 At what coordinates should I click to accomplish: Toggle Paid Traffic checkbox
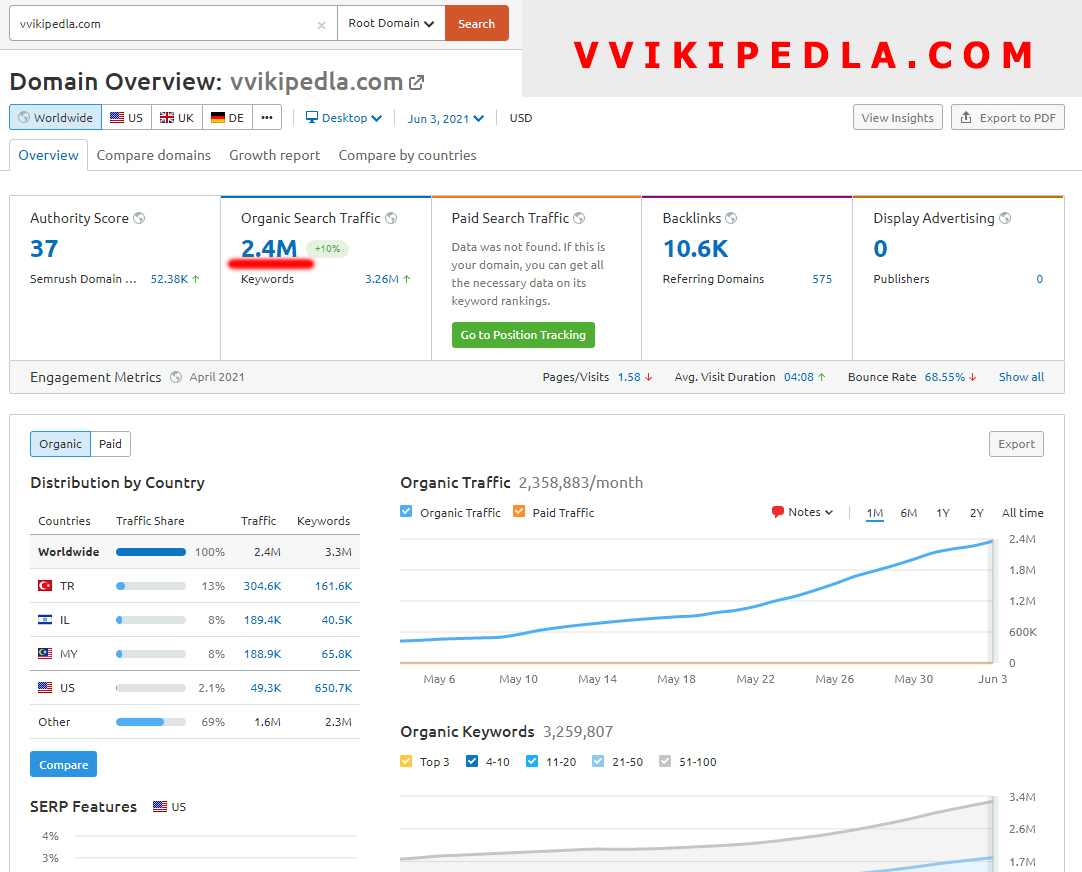[x=519, y=511]
